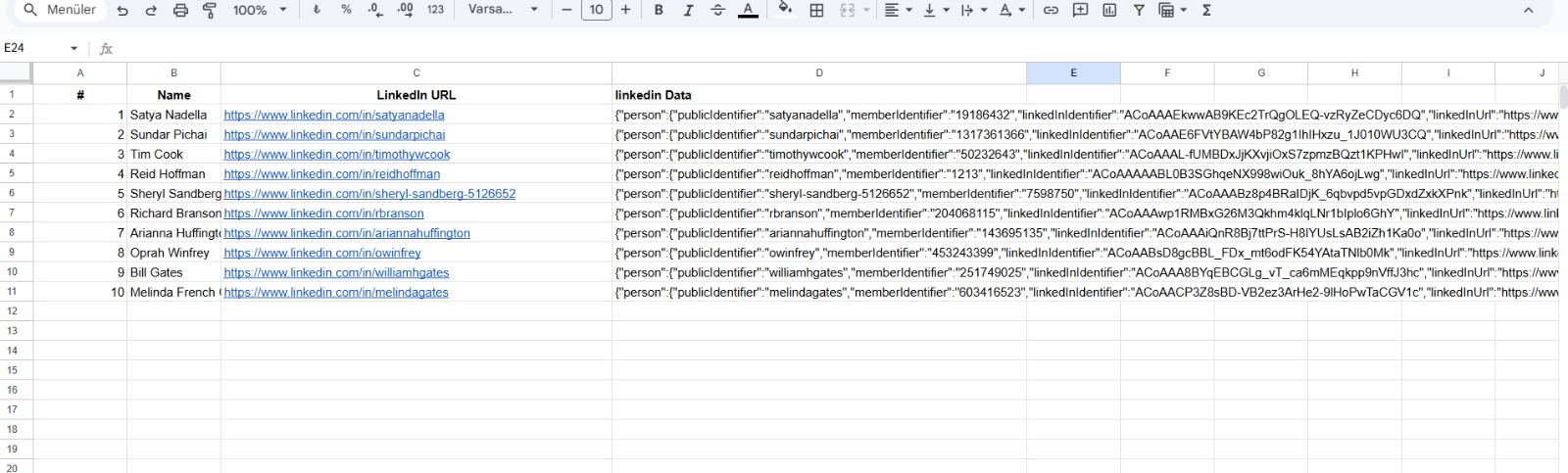
Task: Click the font size field
Action: [x=596, y=10]
